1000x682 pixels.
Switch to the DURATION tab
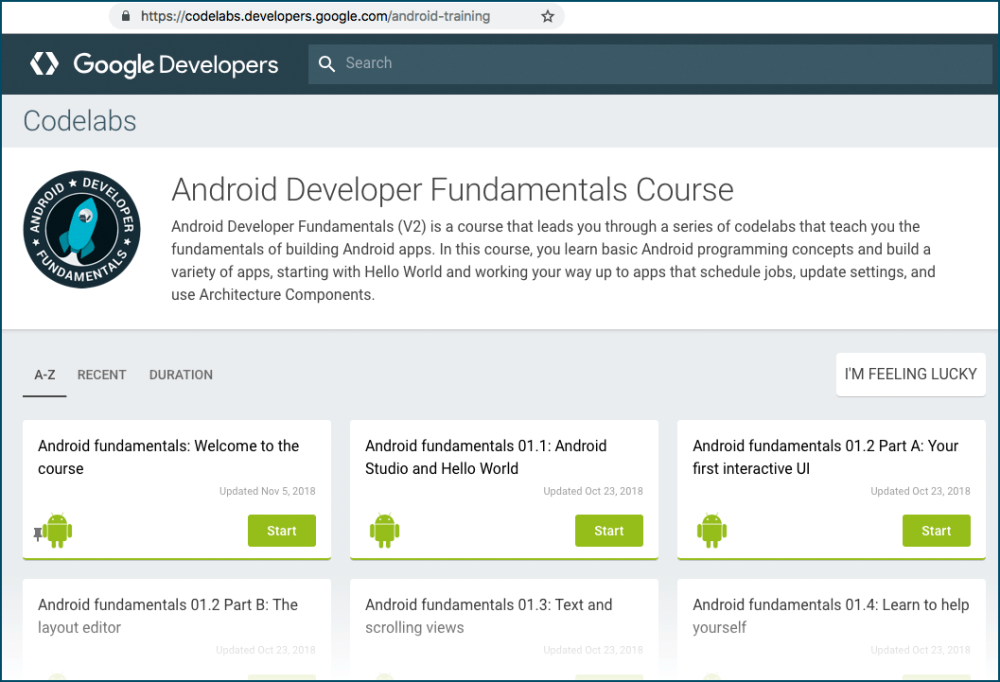pyautogui.click(x=180, y=374)
